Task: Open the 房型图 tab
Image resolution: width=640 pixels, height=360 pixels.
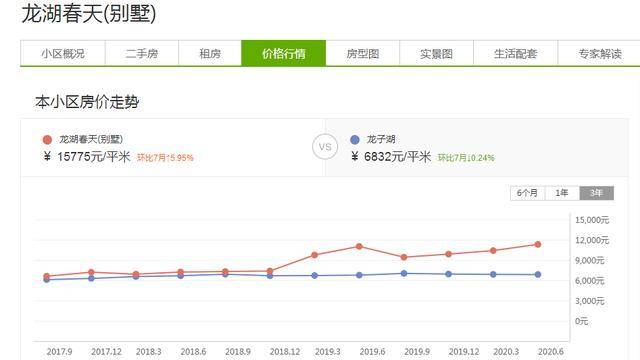Action: click(x=362, y=53)
